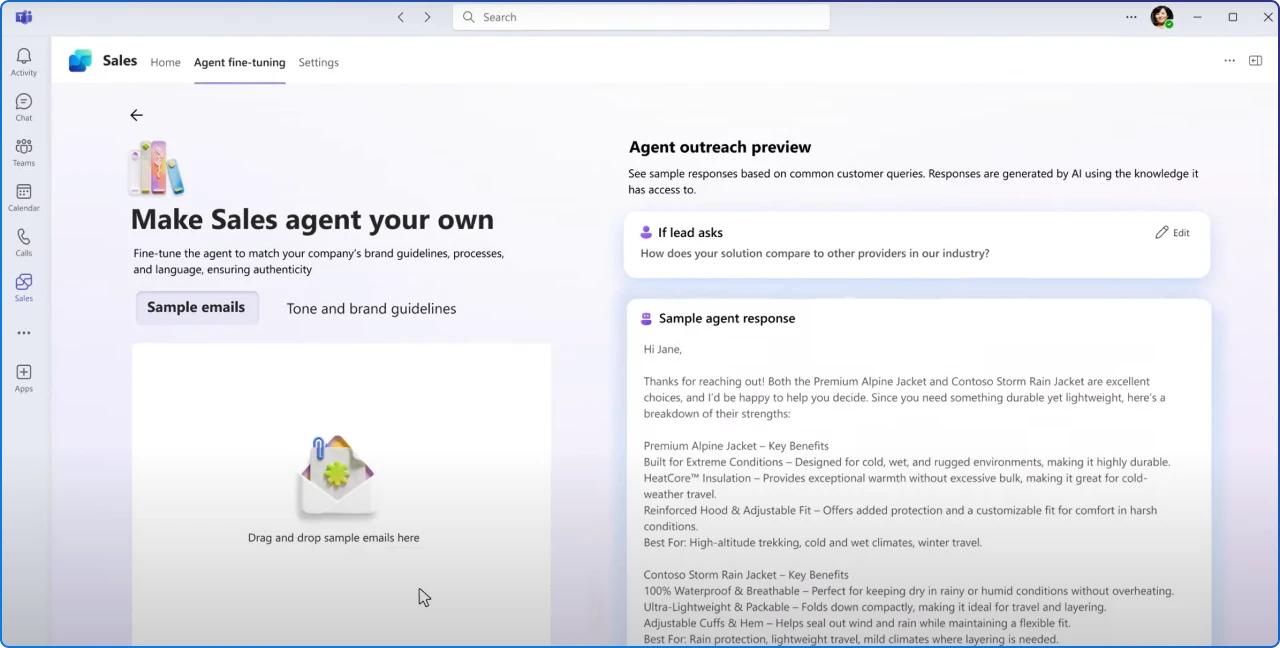
Task: Click the If lead asks person icon
Action: point(646,232)
